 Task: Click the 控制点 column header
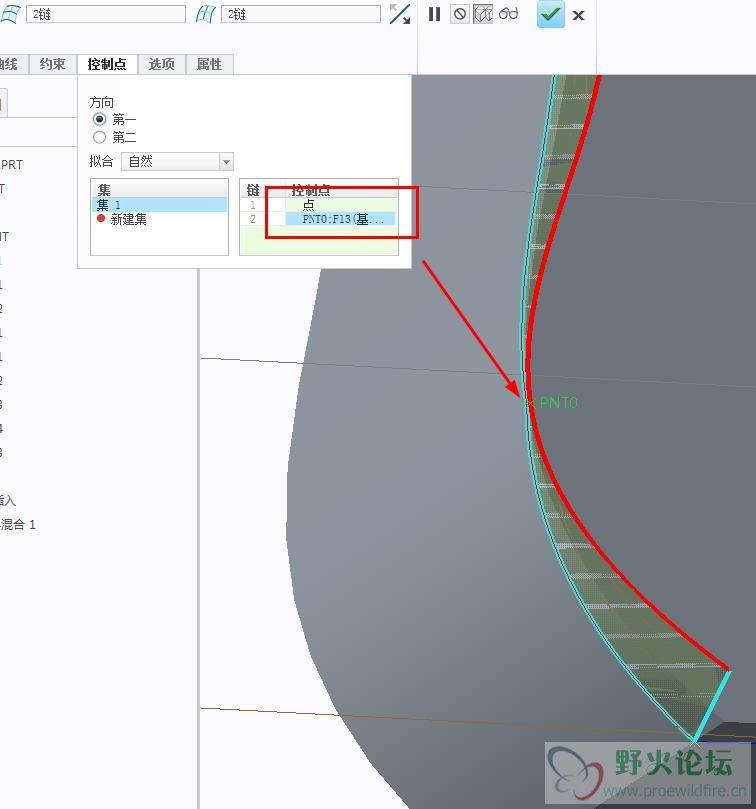[311, 190]
